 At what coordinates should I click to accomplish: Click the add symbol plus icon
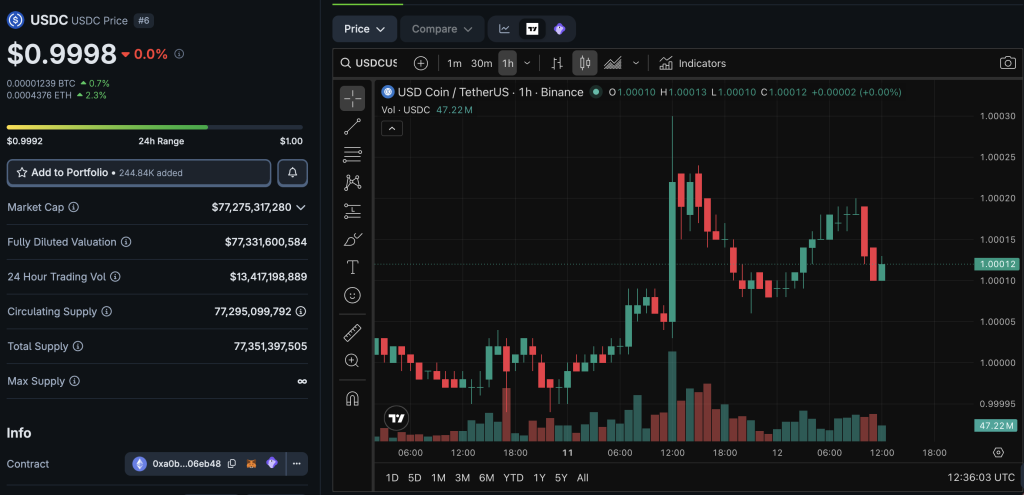point(421,63)
